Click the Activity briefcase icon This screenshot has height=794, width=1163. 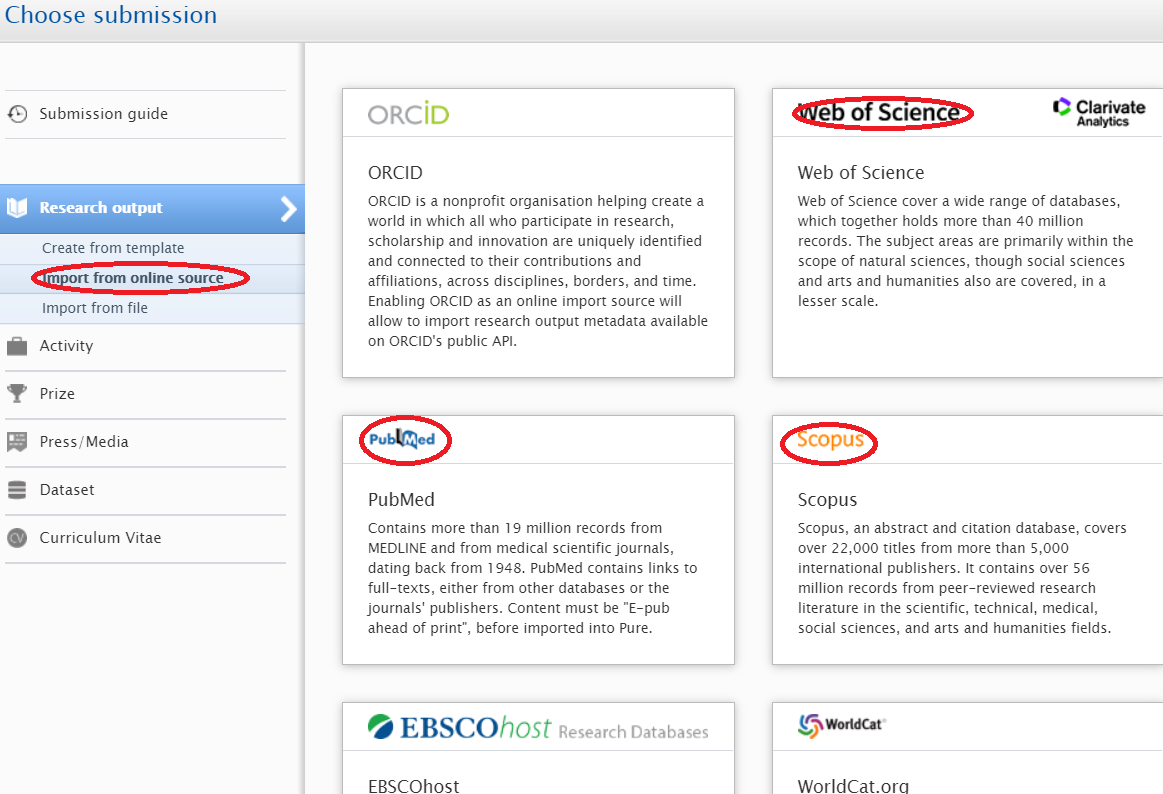click(17, 346)
